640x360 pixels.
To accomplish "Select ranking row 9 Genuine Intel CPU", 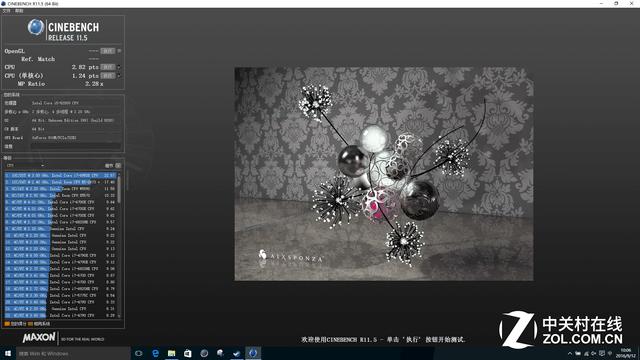I will (60, 229).
